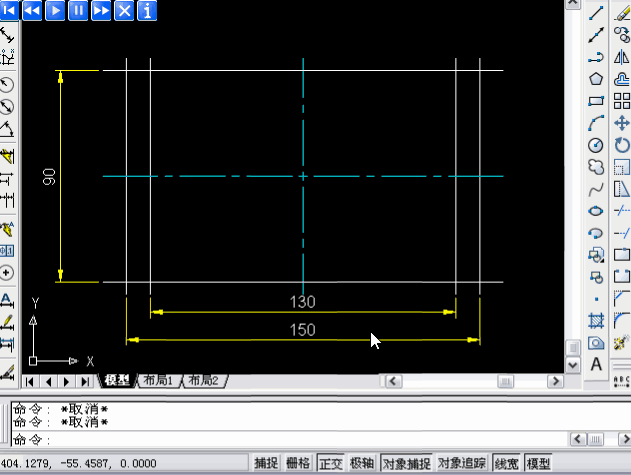Switch to the 布局2 layout tab

(x=203, y=381)
